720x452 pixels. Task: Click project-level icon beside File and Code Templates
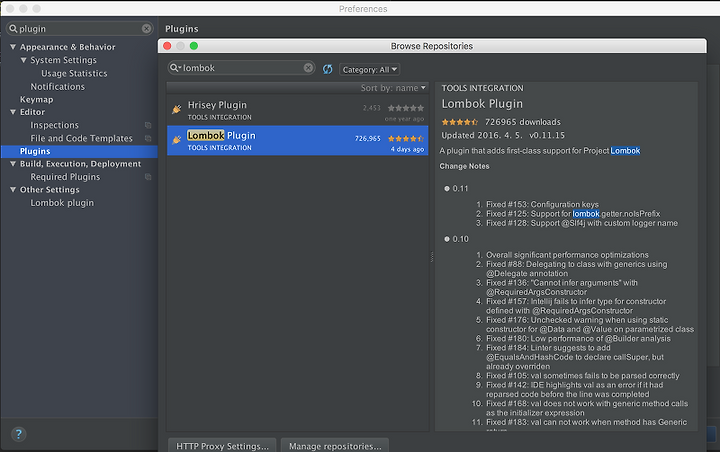pyautogui.click(x=148, y=138)
